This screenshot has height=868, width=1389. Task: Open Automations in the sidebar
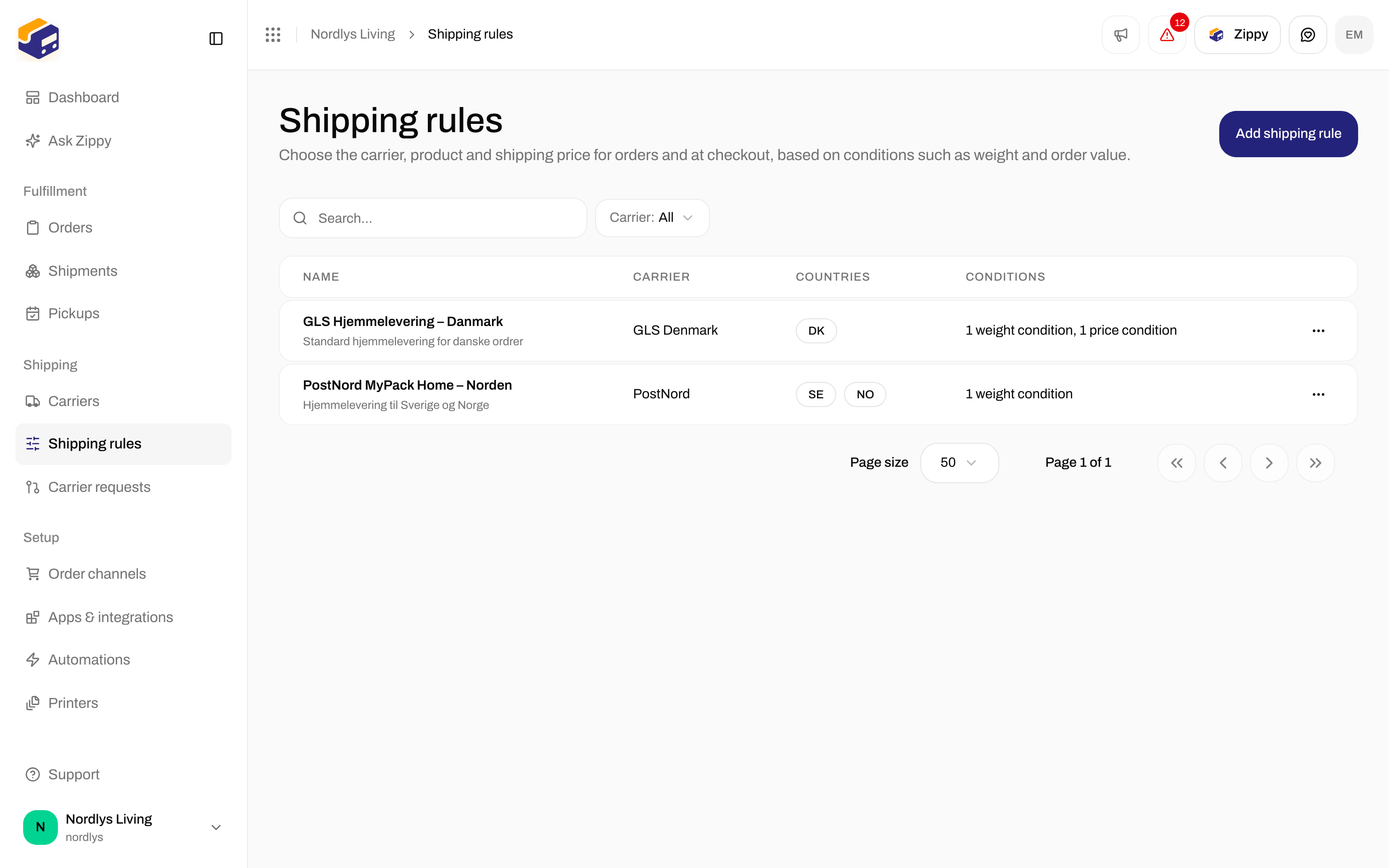coord(123,660)
